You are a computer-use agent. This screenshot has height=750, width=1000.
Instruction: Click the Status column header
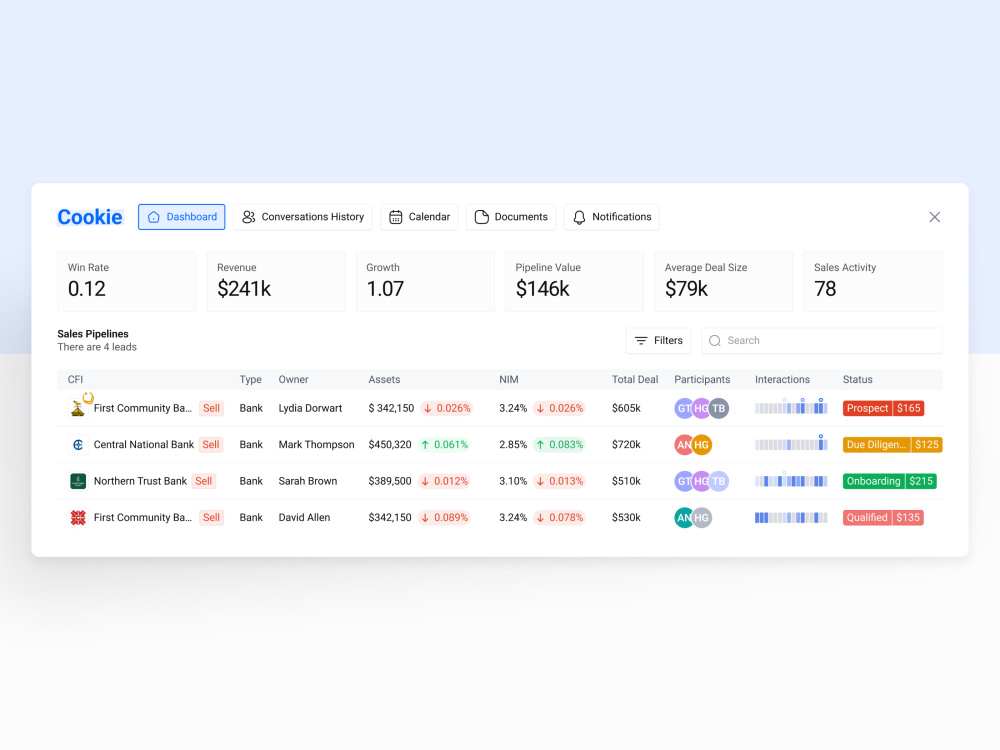tap(857, 379)
